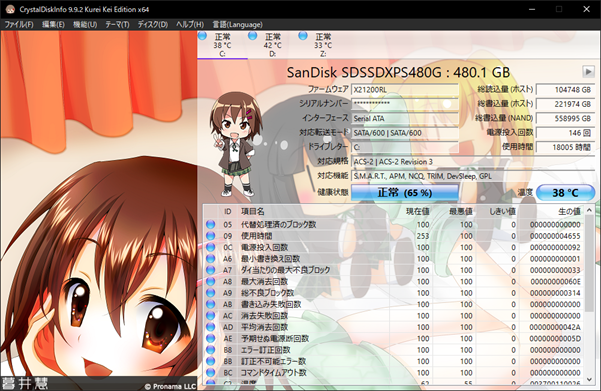601x391 pixels.
Task: Click the CrystalDiskInfo title bar app icon
Action: click(10, 9)
